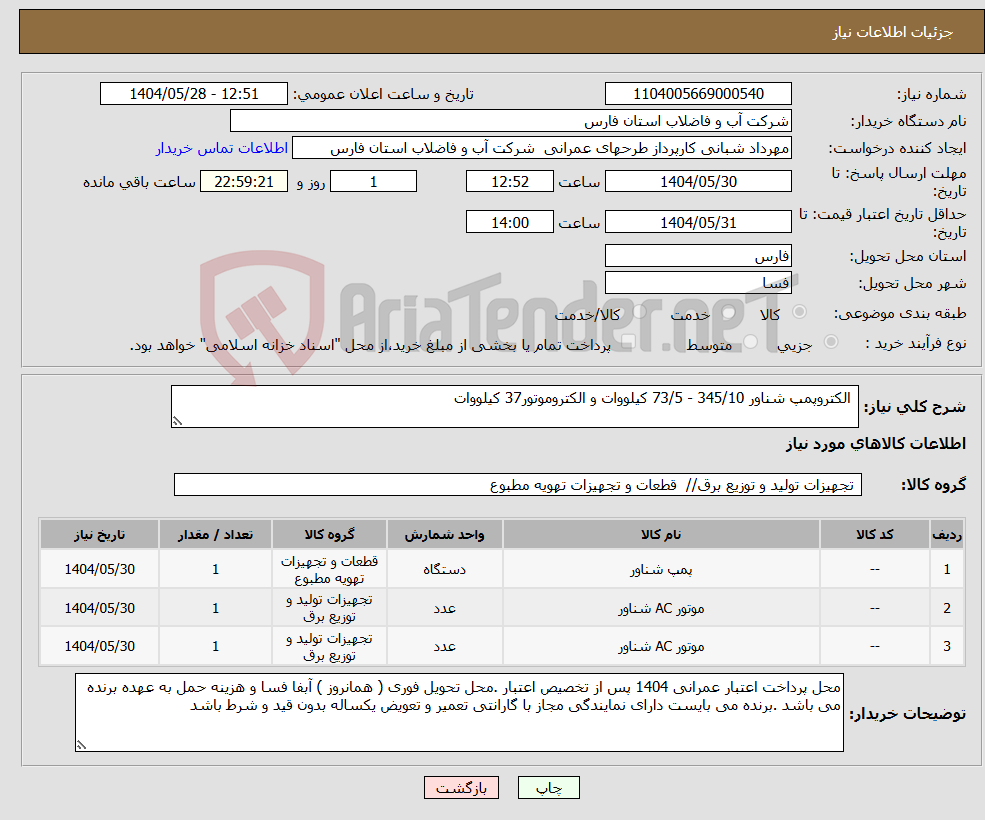Click the بازگشت button
985x820 pixels.
click(460, 788)
